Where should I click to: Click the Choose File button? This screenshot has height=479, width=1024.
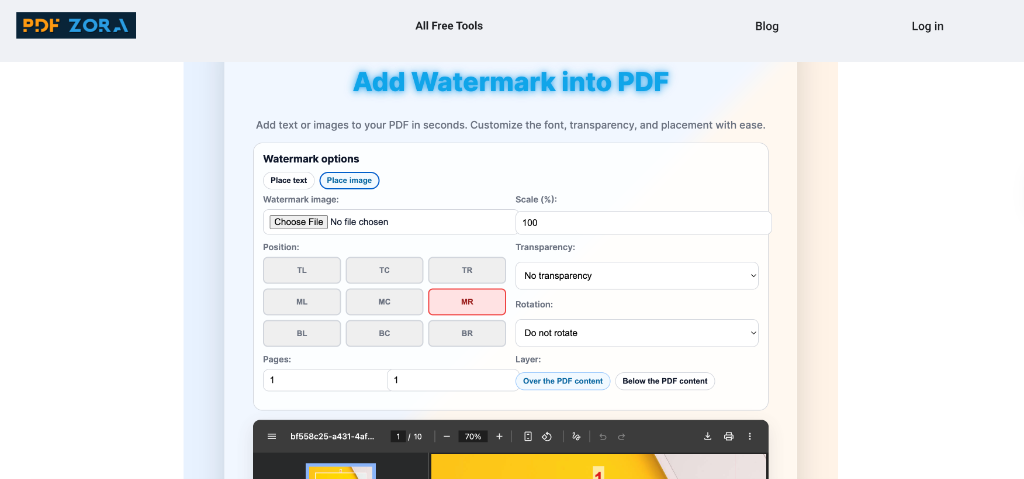tap(298, 222)
